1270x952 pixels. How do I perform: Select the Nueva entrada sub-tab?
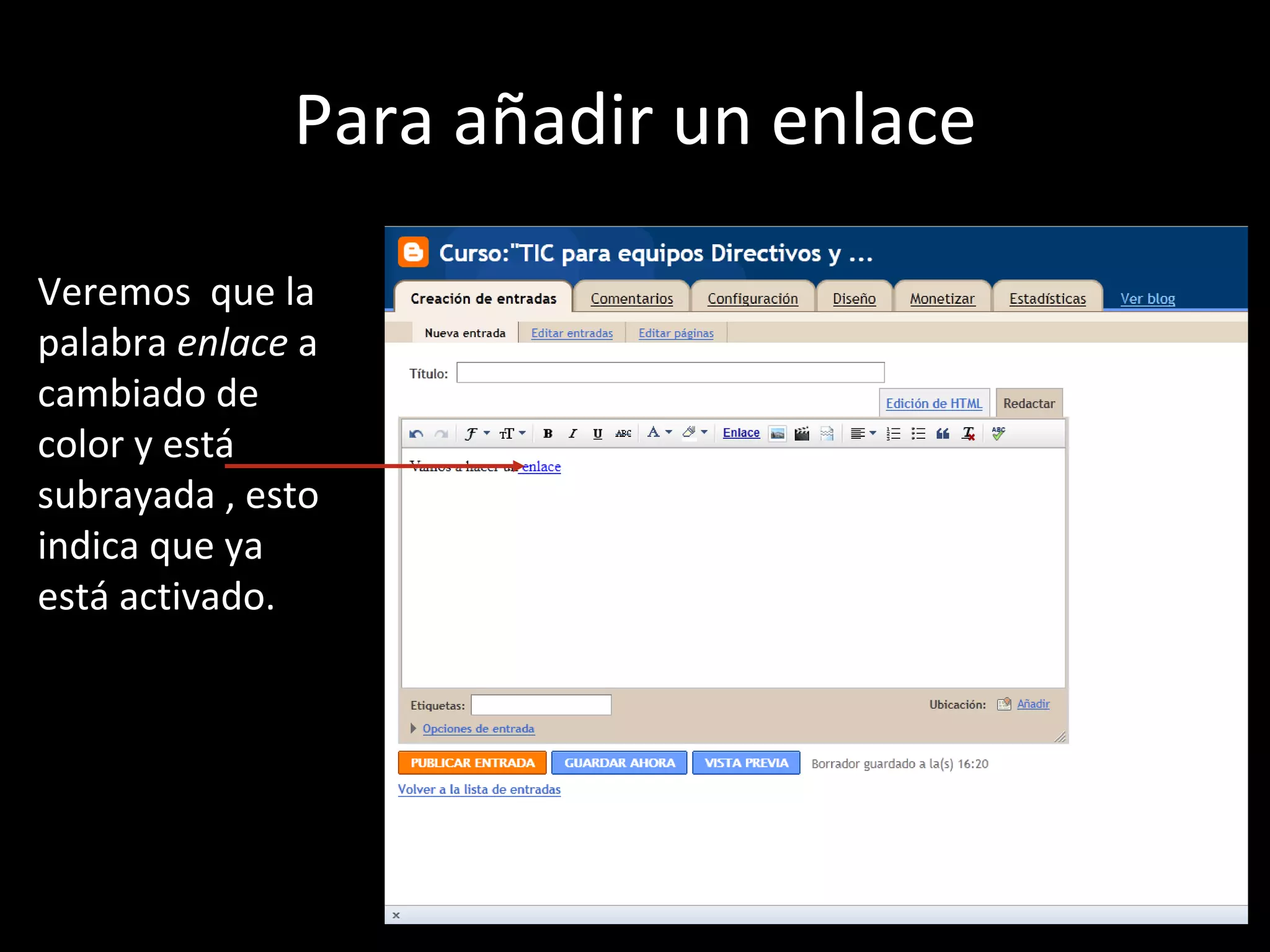click(x=465, y=333)
